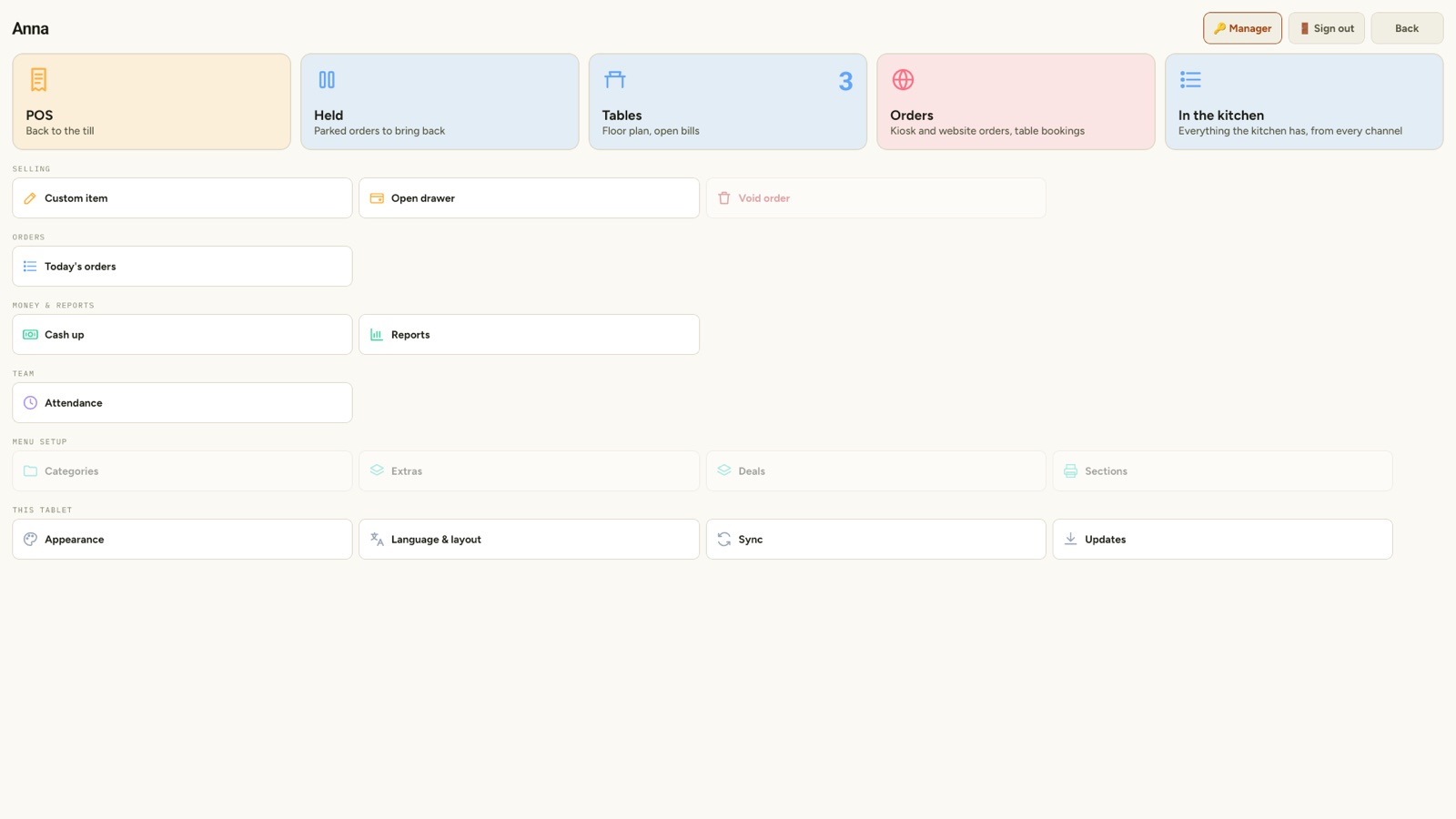Click the refresh icon beside Sync
Screen dimensions: 1456x819
click(724, 540)
